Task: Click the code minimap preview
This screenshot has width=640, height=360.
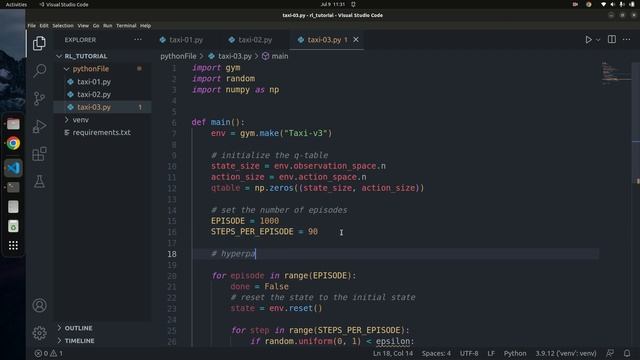Action: pos(616,73)
